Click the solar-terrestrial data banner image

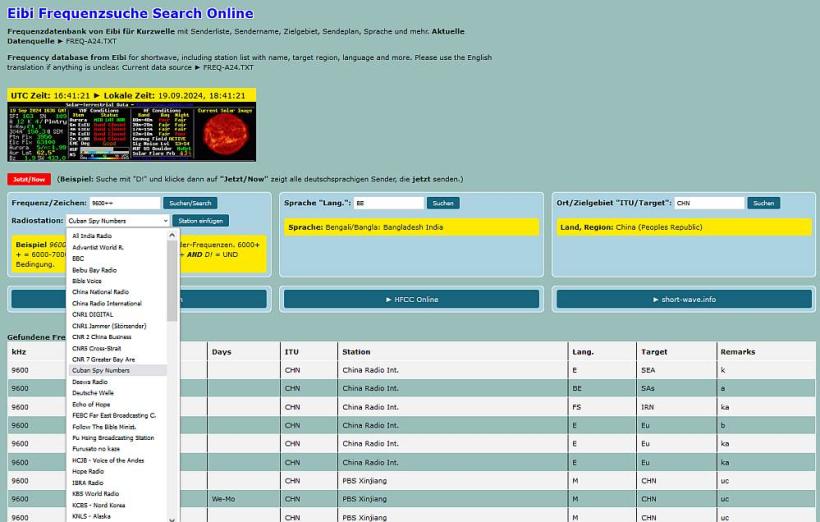tap(131, 132)
